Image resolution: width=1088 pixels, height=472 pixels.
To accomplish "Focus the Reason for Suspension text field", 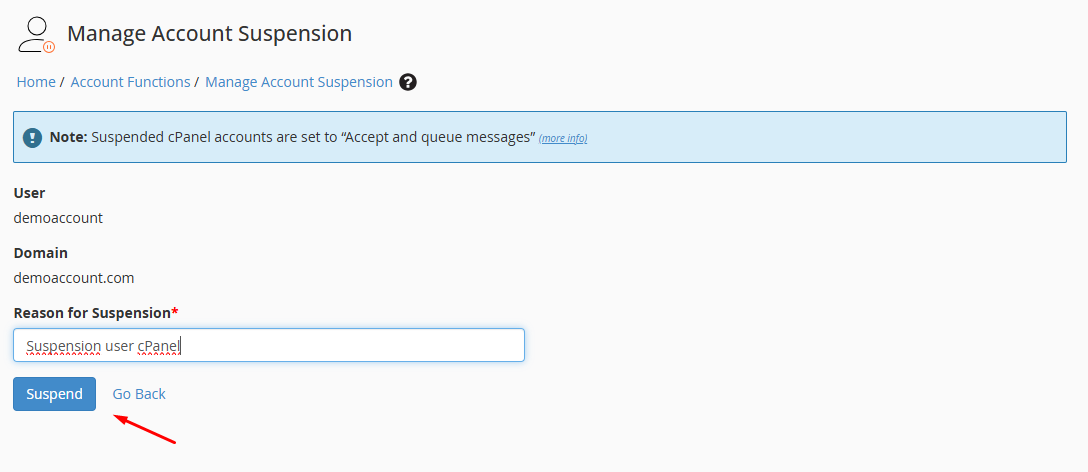I will [269, 345].
